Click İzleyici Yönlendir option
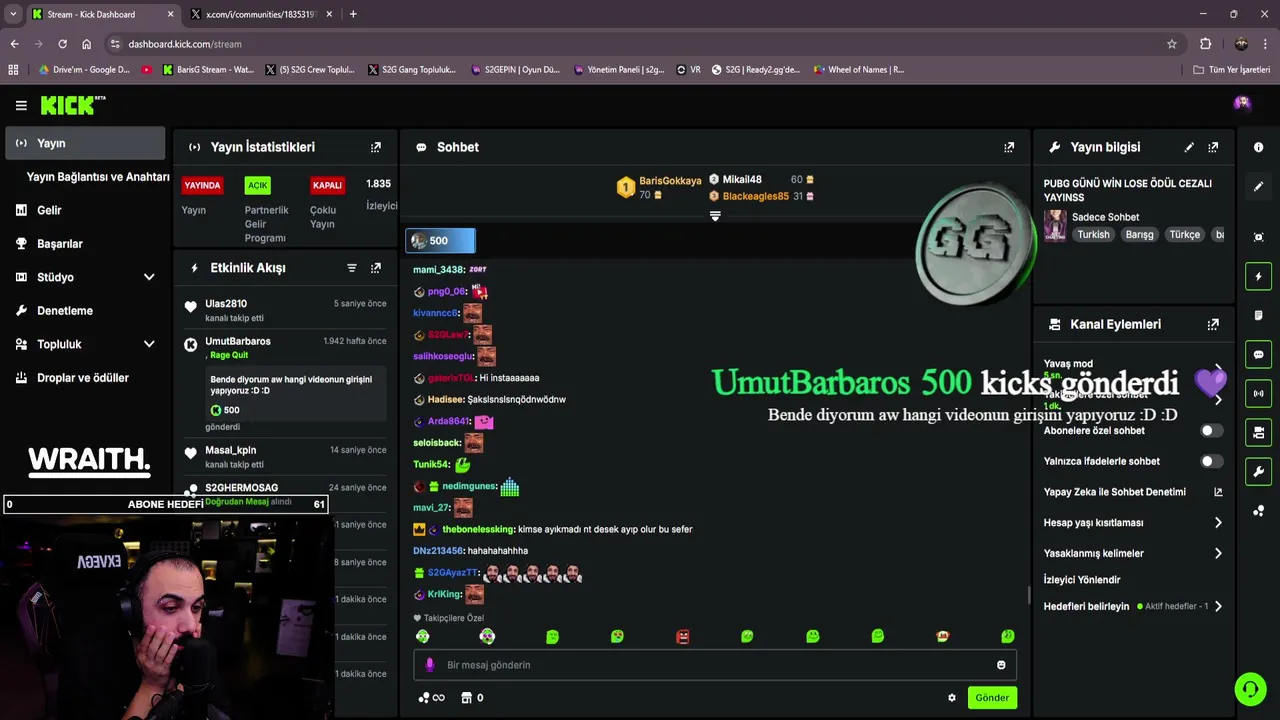 click(1082, 580)
